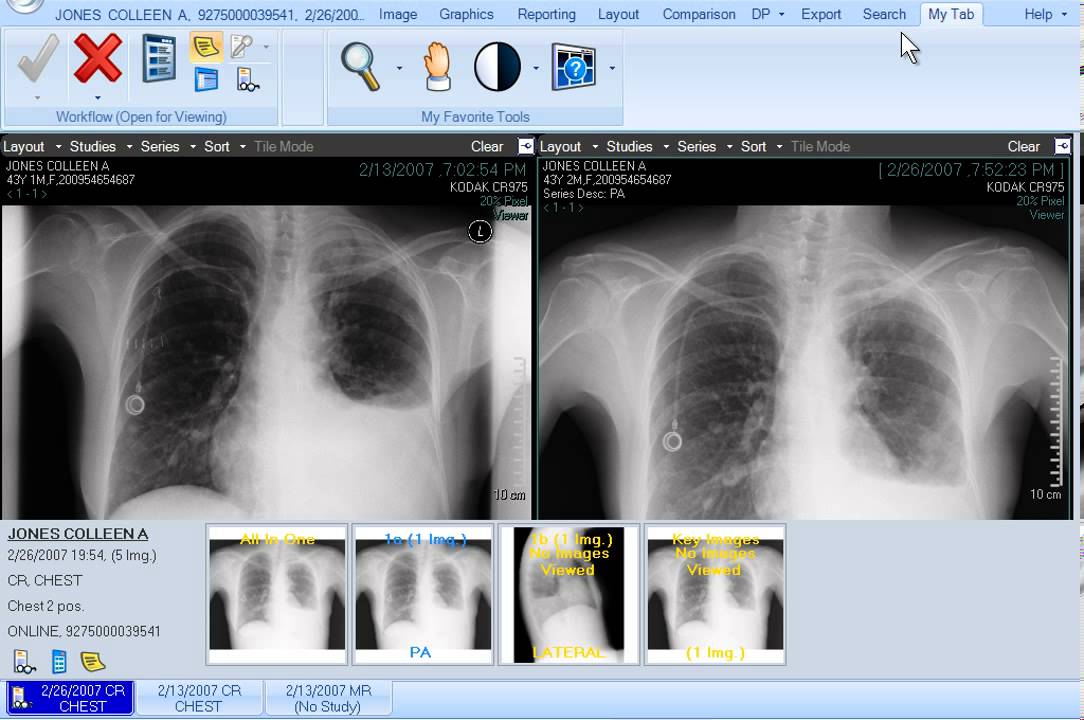Viewport: 1084px width, 720px height.
Task: Select the Key Images thumbnail
Action: (715, 595)
